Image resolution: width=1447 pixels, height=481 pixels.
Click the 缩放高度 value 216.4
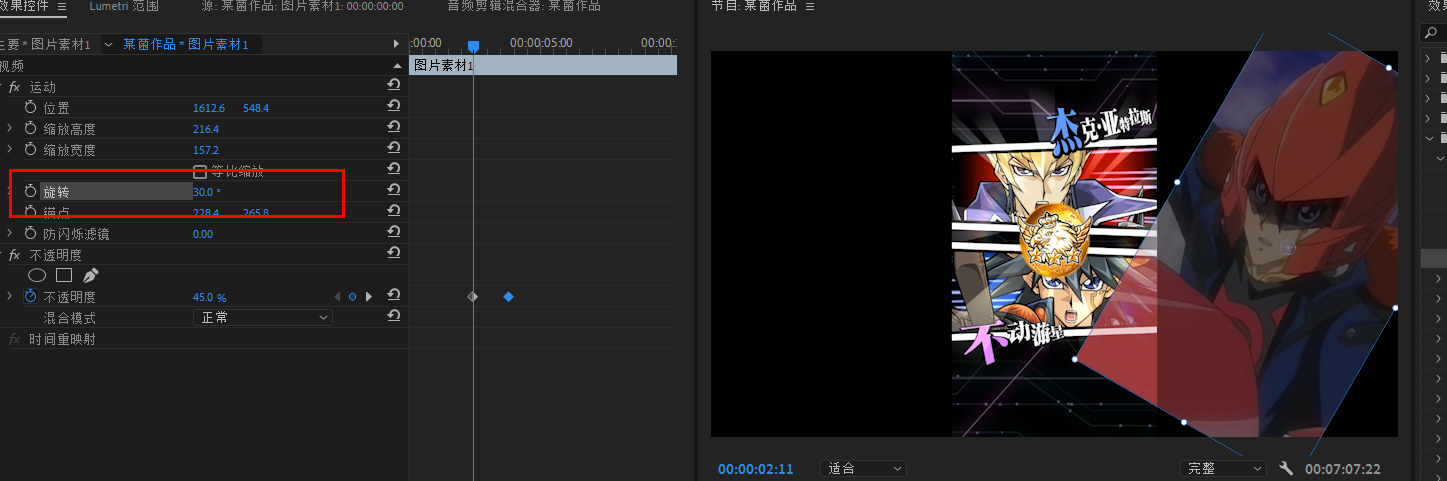(x=206, y=129)
